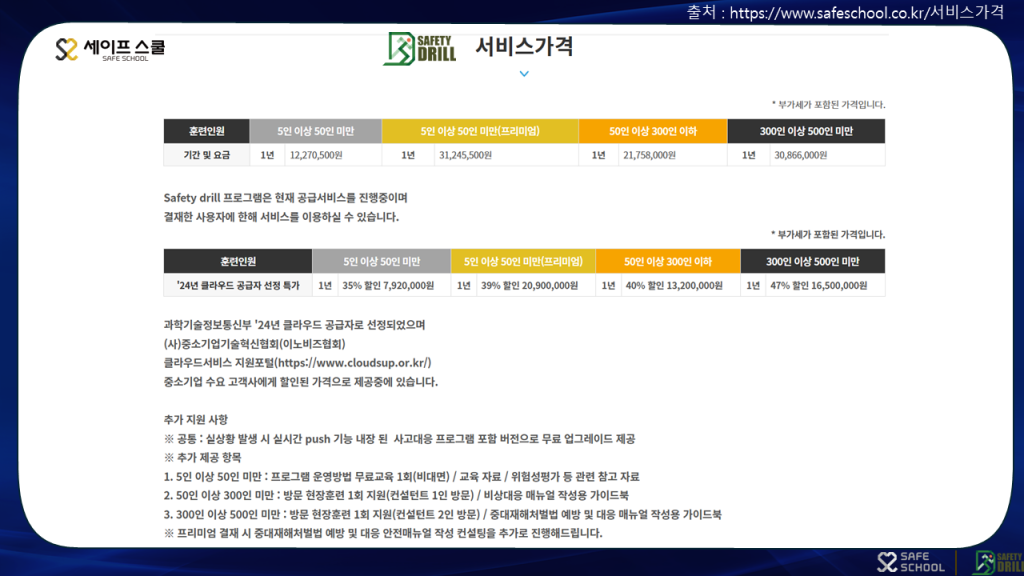Click the ※ 프리미엄 결재 시 컨설팅 line
The image size is (1024, 576).
[x=383, y=533]
